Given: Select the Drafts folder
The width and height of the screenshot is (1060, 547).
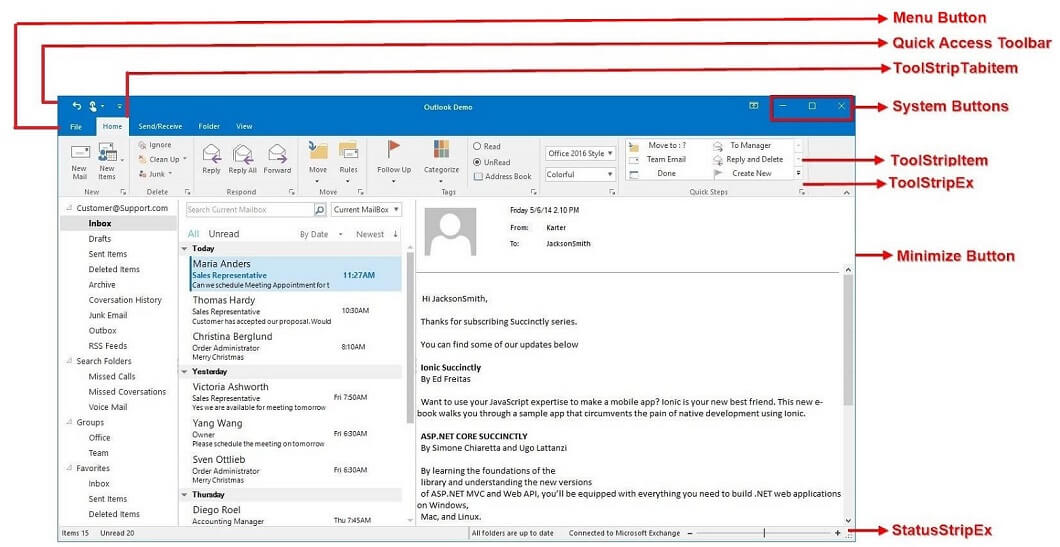Looking at the screenshot, I should click(99, 239).
